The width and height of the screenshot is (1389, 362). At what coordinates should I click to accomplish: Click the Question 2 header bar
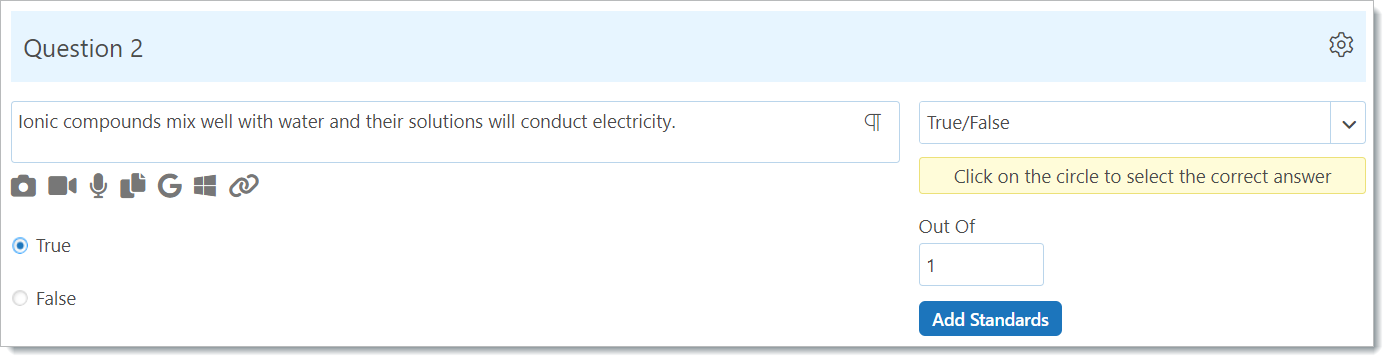(x=688, y=47)
